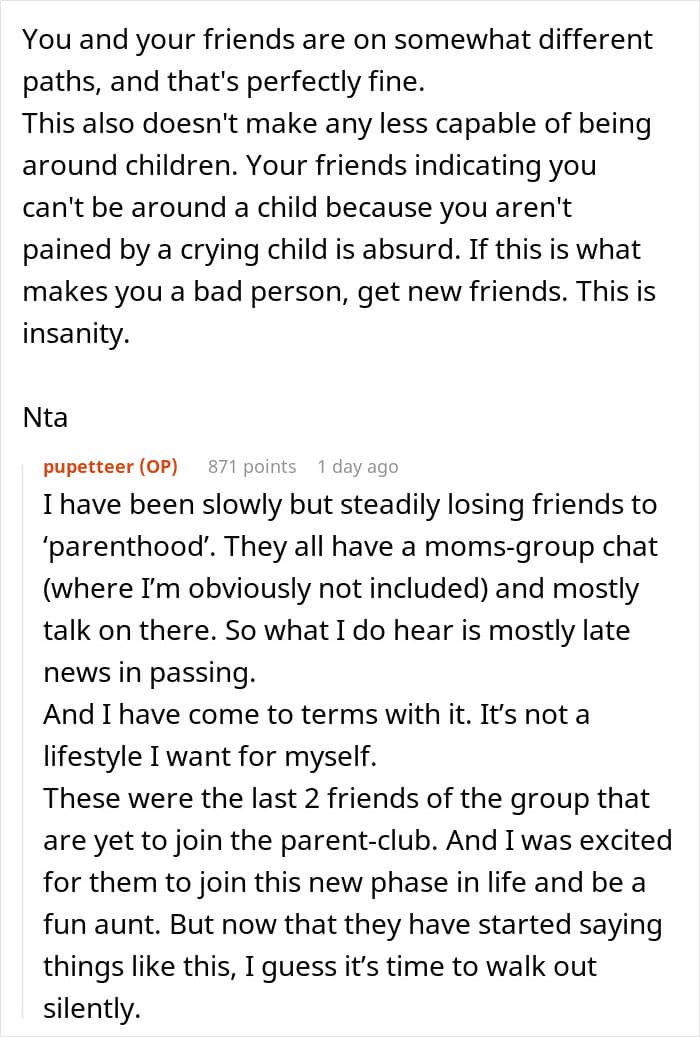Click the 871 points score label
The image size is (700, 1037).
pos(251,466)
